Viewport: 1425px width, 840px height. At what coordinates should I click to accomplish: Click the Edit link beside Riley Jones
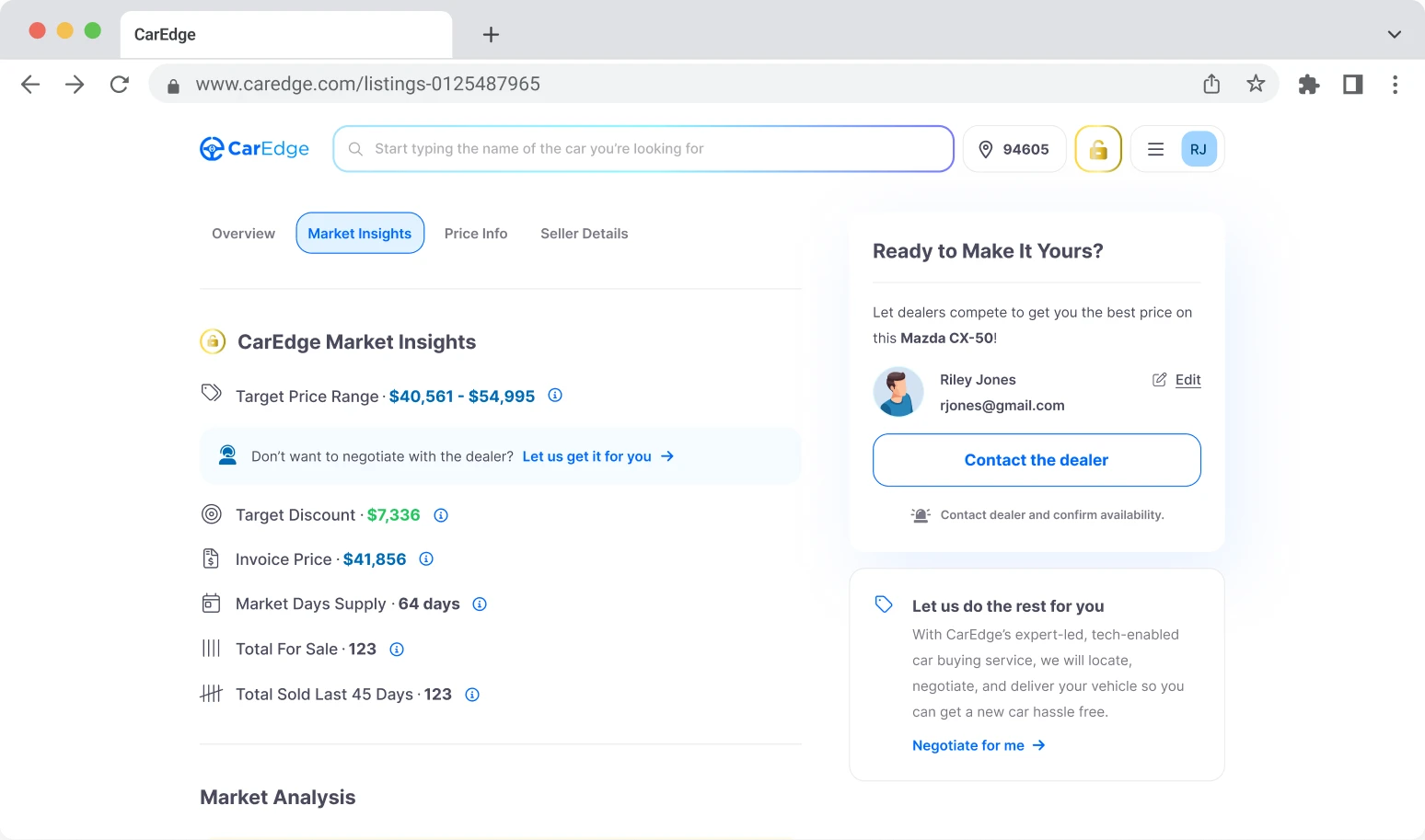coord(1177,380)
